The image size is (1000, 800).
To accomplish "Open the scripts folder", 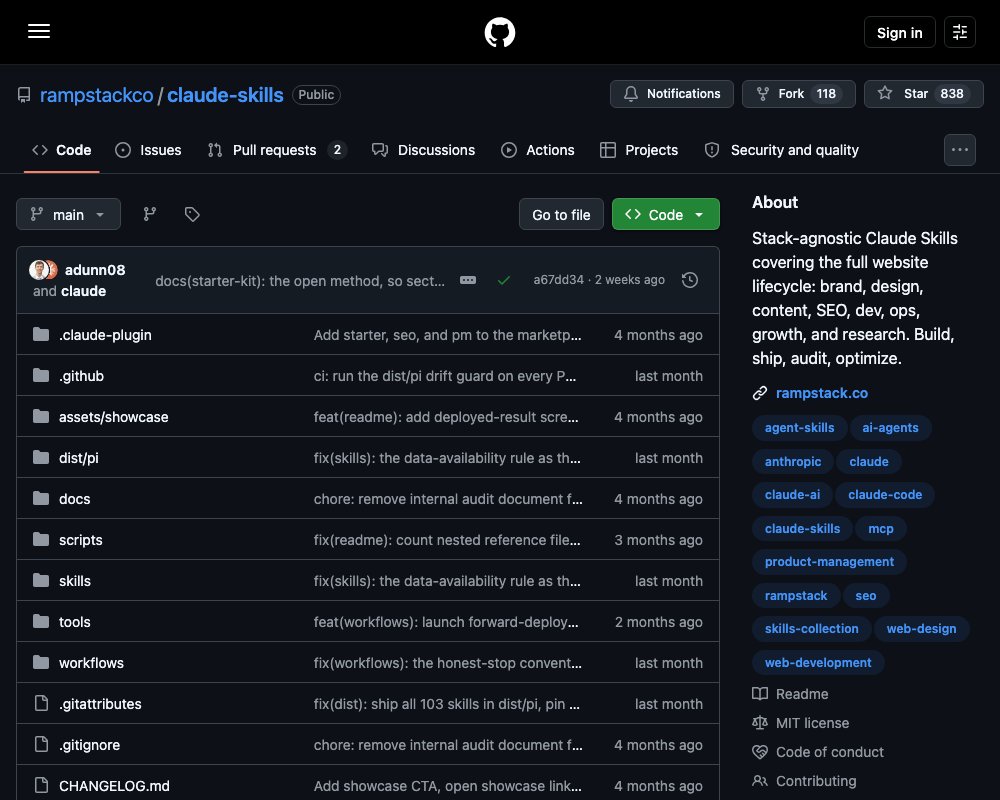I will pyautogui.click(x=80, y=540).
